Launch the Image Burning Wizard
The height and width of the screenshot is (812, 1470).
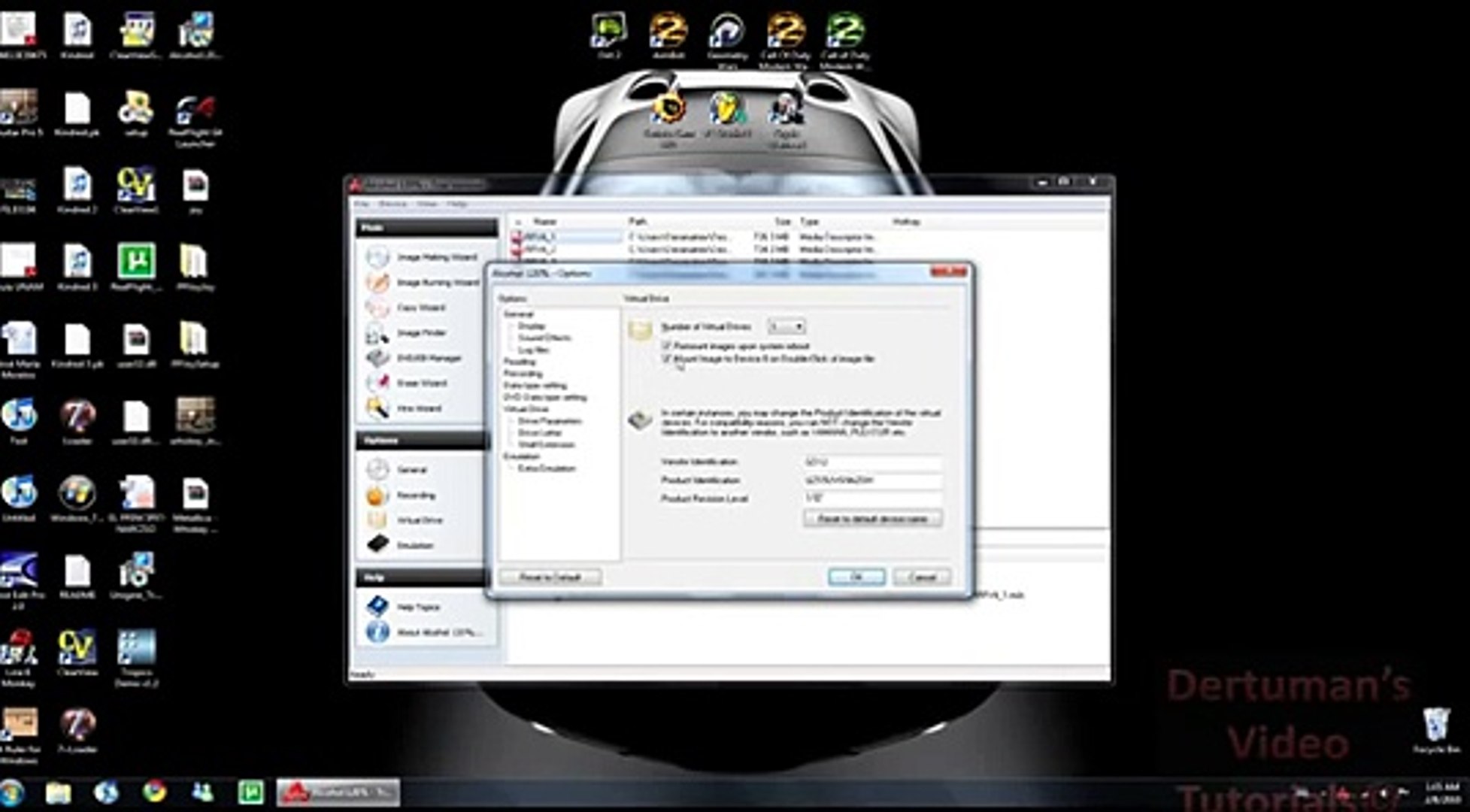[x=437, y=283]
